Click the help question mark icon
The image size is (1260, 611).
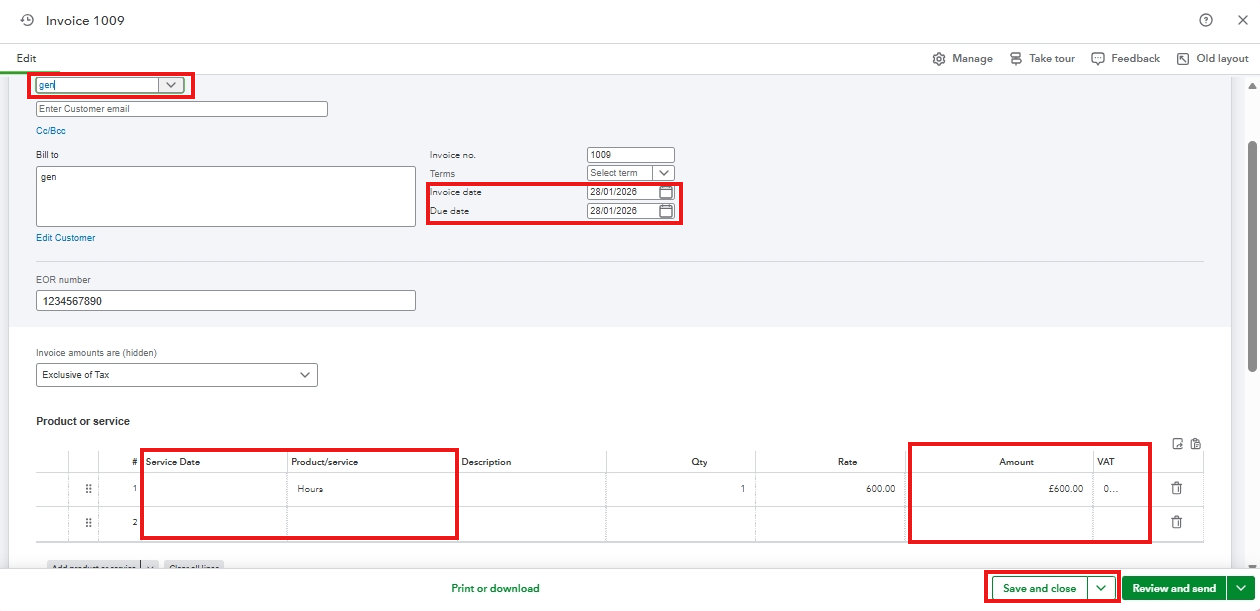(x=1206, y=20)
